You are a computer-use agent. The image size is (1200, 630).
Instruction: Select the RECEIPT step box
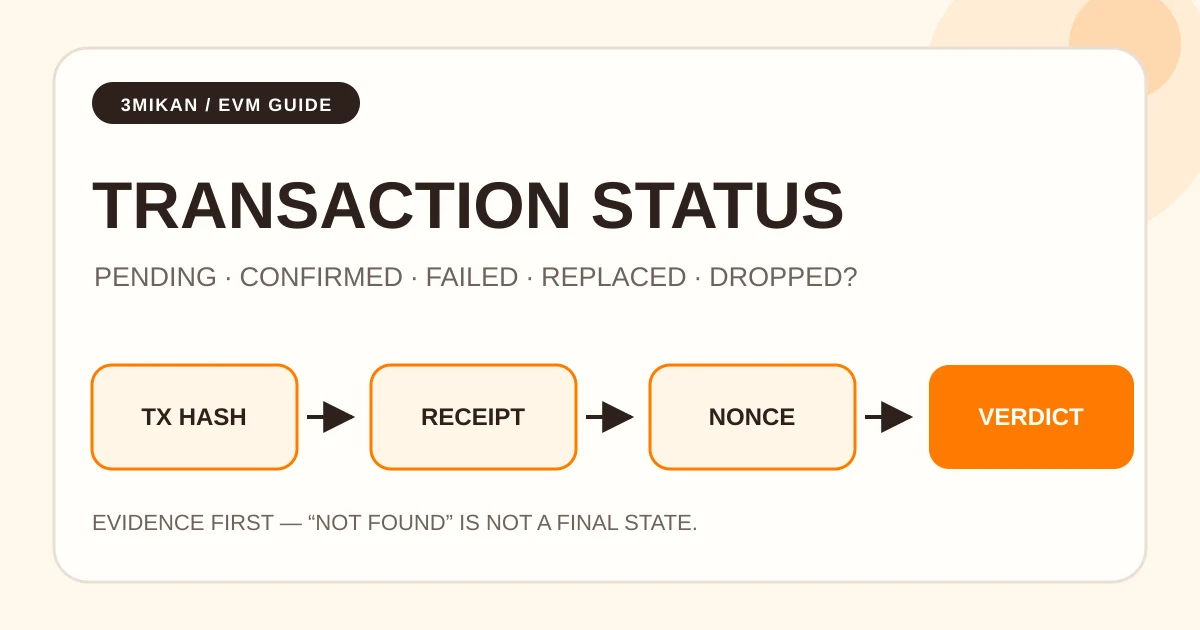473,417
